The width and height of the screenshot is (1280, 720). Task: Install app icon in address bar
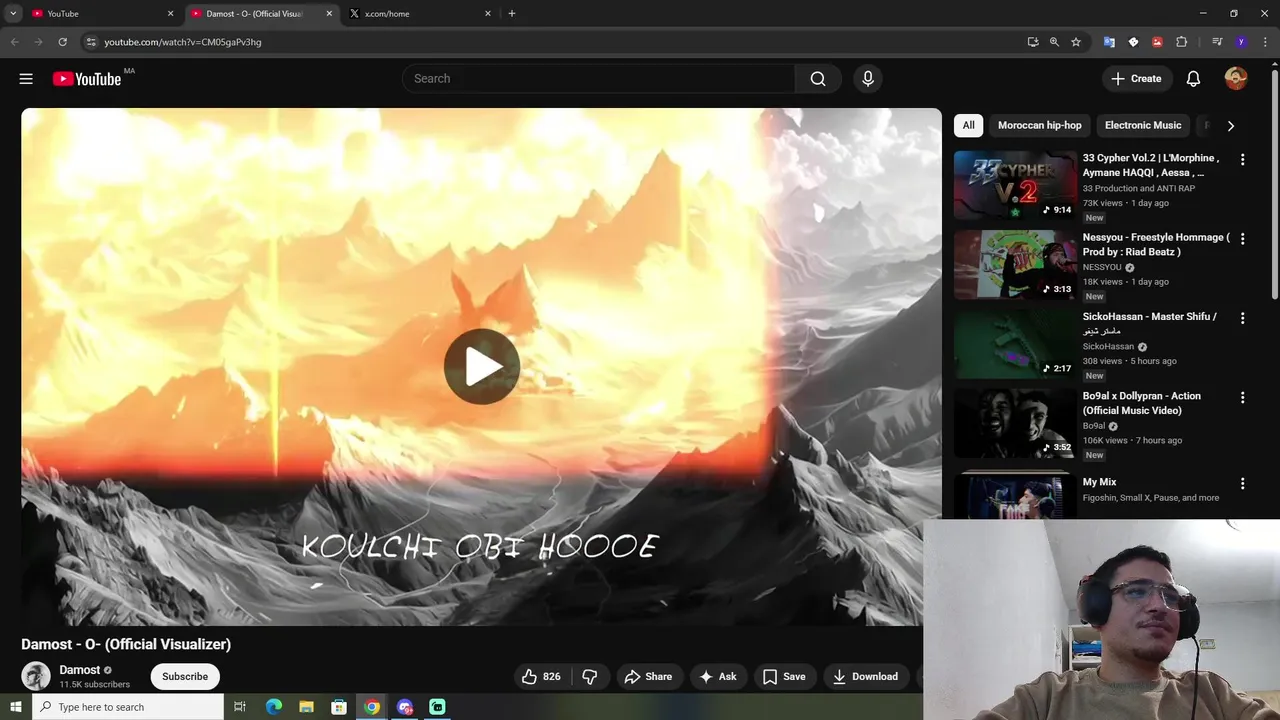click(x=1033, y=42)
